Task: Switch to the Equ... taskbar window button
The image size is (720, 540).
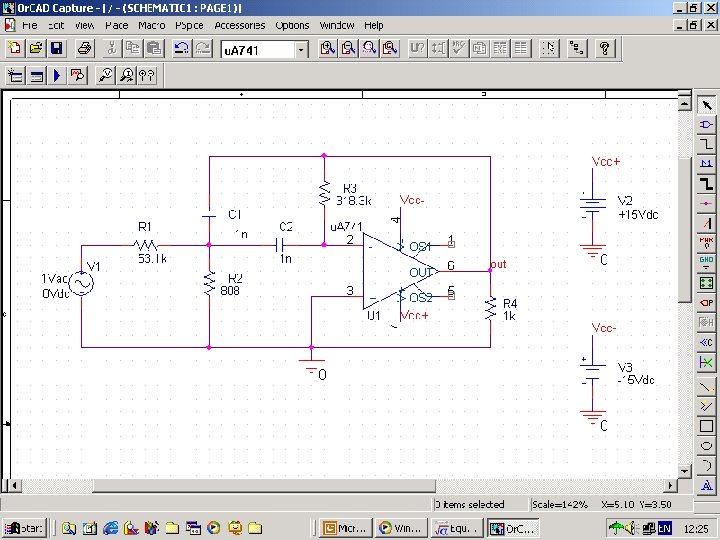Action: [x=456, y=528]
